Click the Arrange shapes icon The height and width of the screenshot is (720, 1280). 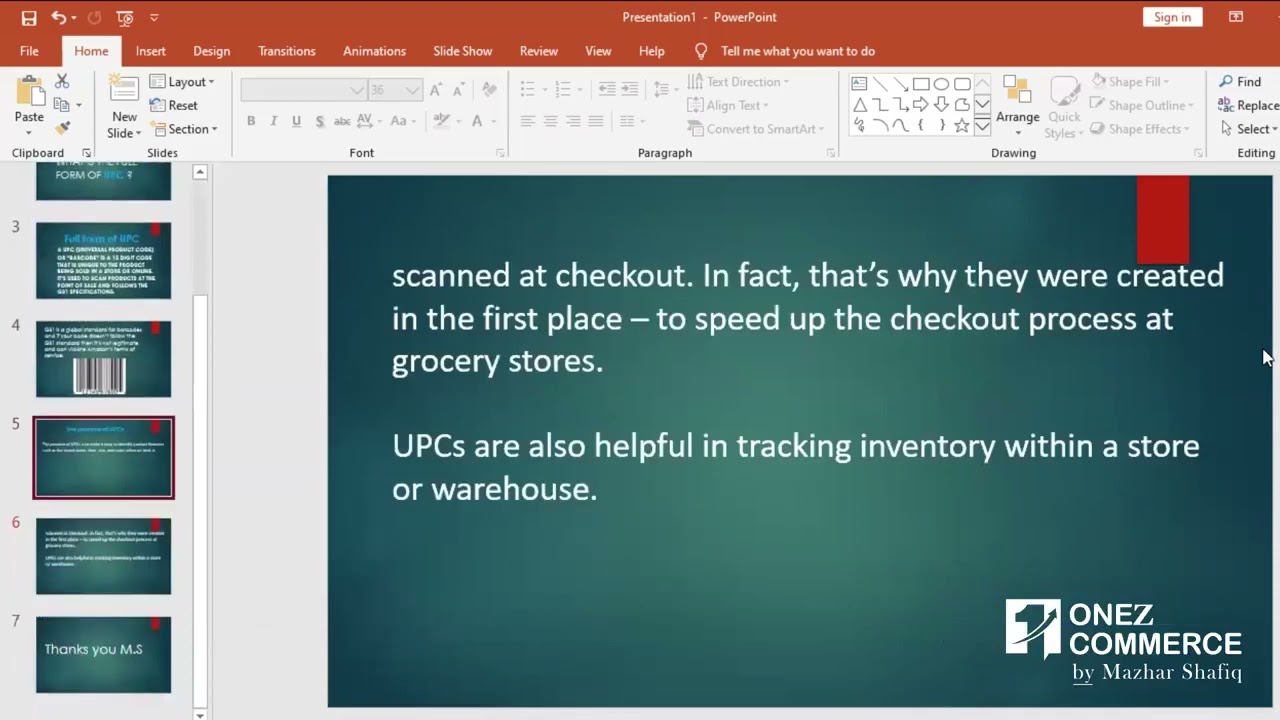[1017, 90]
